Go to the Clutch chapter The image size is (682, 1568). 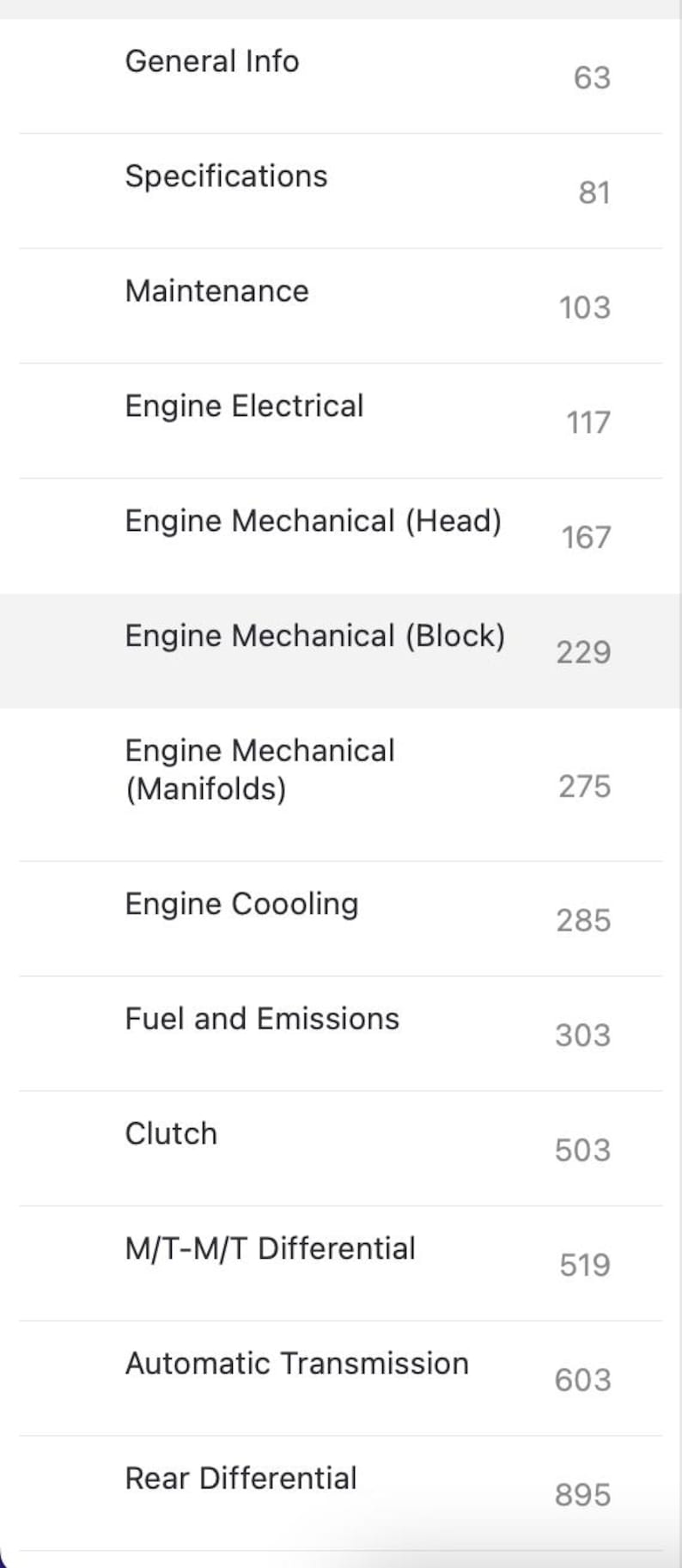(171, 1134)
